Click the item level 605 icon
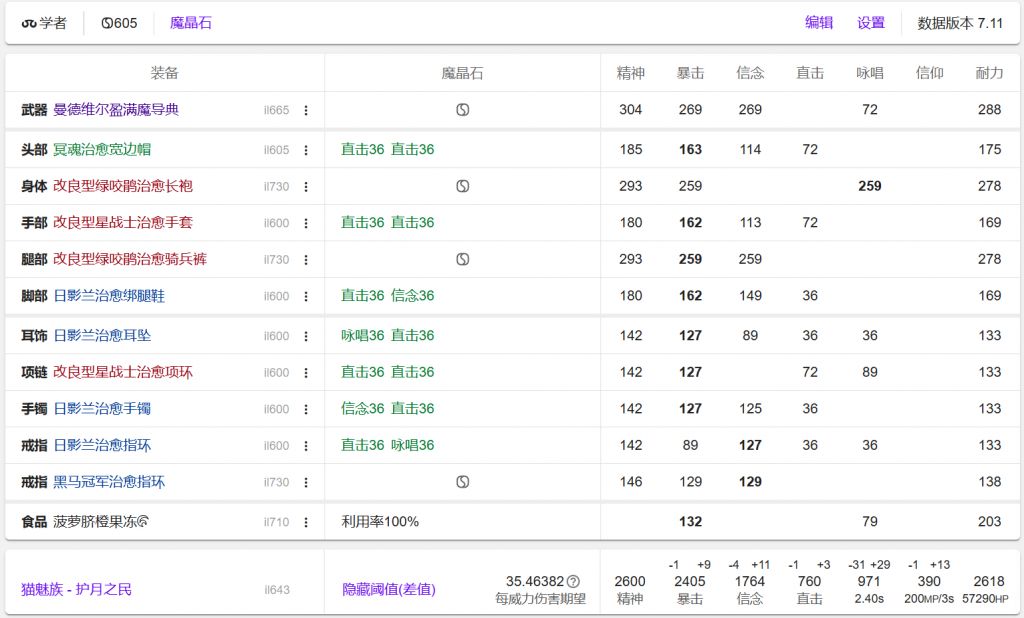This screenshot has height=618, width=1024. coord(108,22)
